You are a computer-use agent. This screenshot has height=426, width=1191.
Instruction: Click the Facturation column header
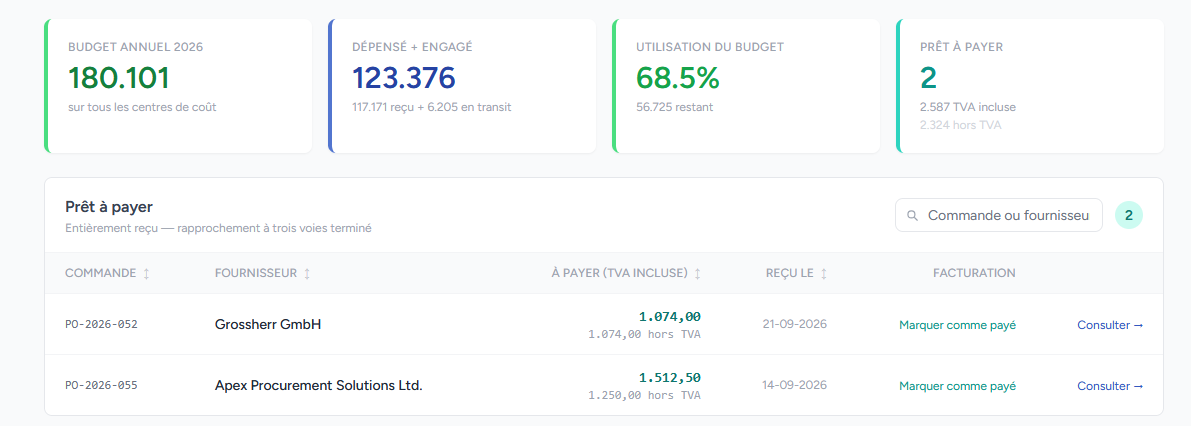(974, 273)
